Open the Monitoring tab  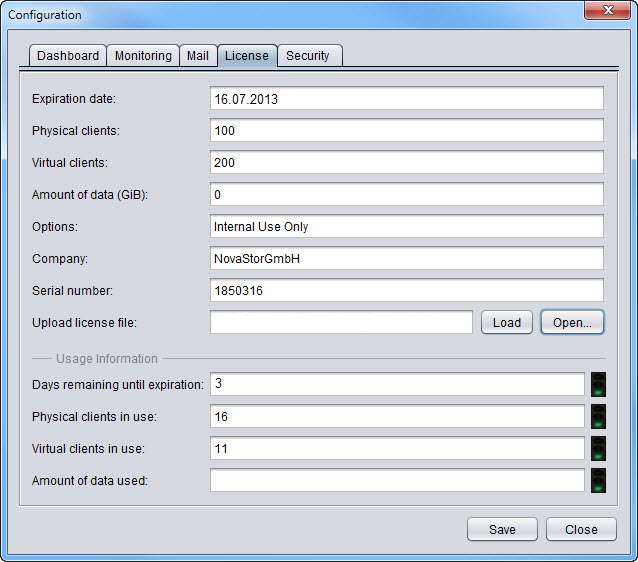143,55
